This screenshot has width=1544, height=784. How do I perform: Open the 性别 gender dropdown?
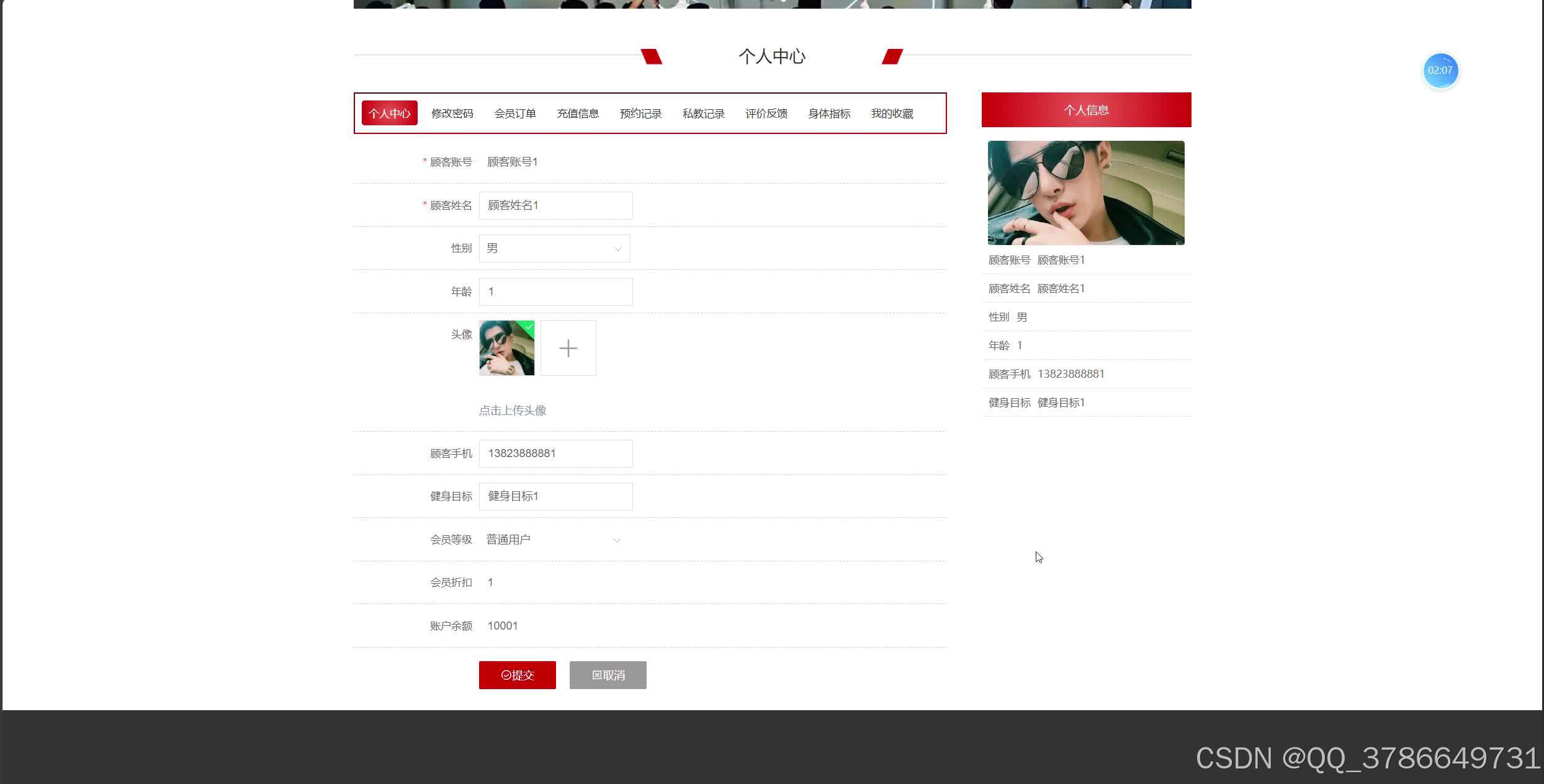[554, 248]
